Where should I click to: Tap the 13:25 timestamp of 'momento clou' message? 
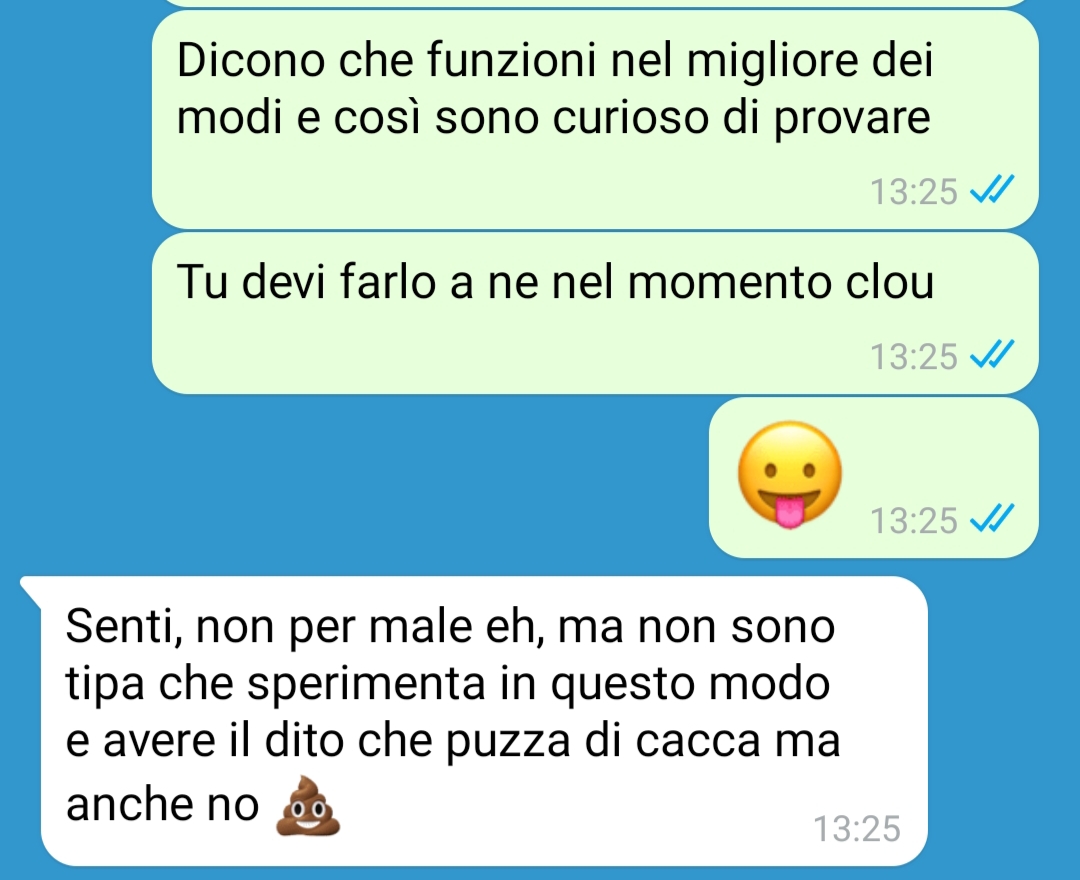913,357
